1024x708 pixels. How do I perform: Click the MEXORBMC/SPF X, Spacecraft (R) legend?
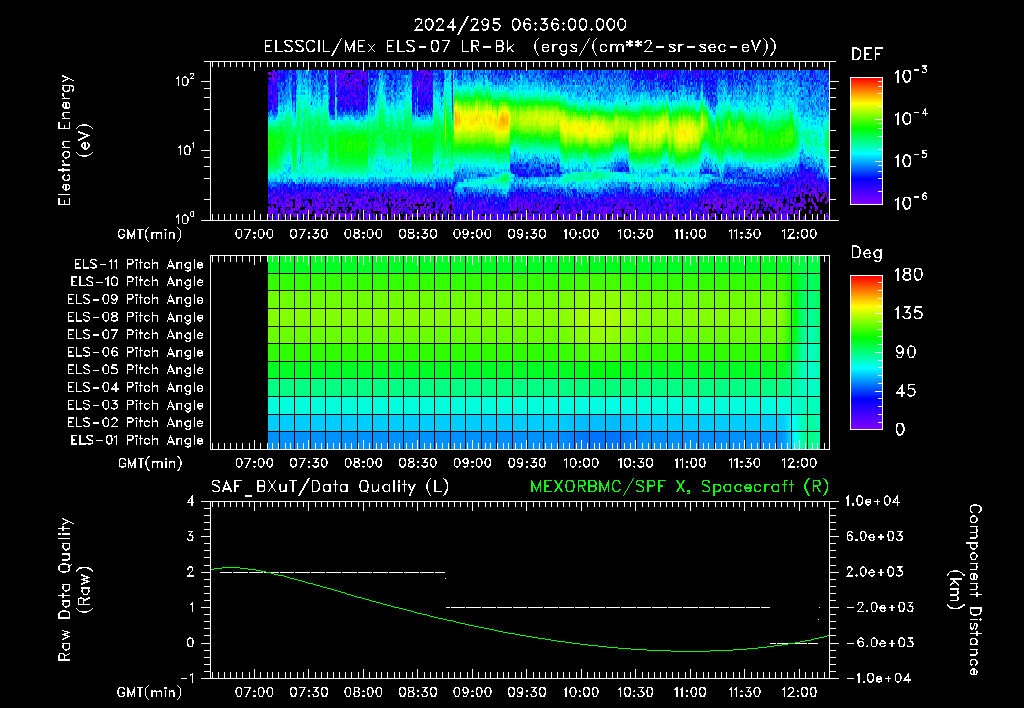[679, 487]
